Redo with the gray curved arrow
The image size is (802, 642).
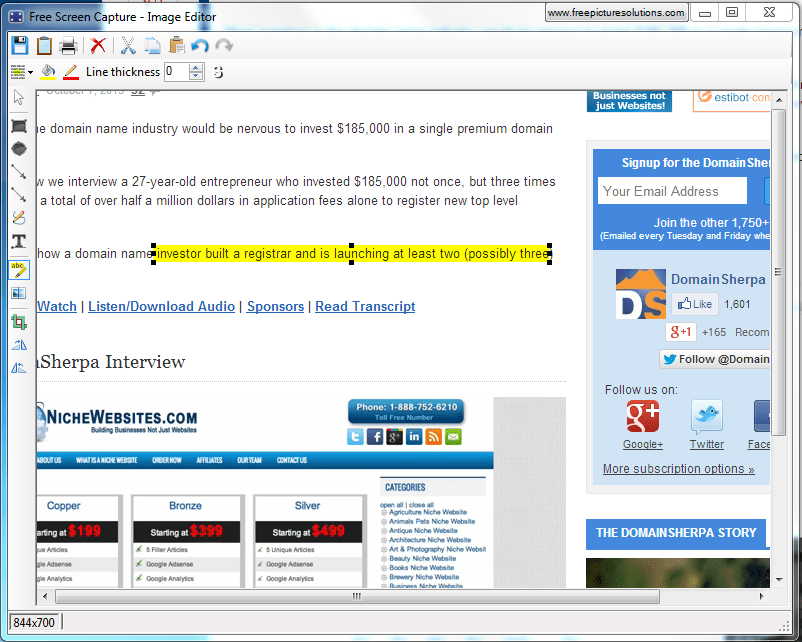click(x=224, y=46)
